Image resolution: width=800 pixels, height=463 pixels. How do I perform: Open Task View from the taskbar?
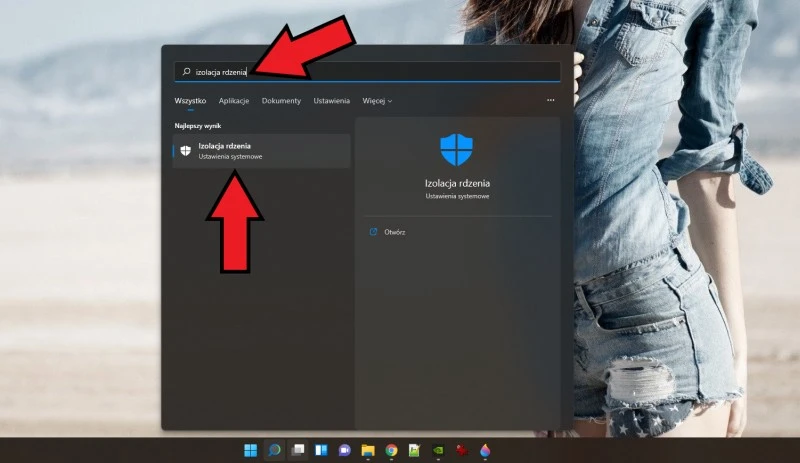pos(298,450)
